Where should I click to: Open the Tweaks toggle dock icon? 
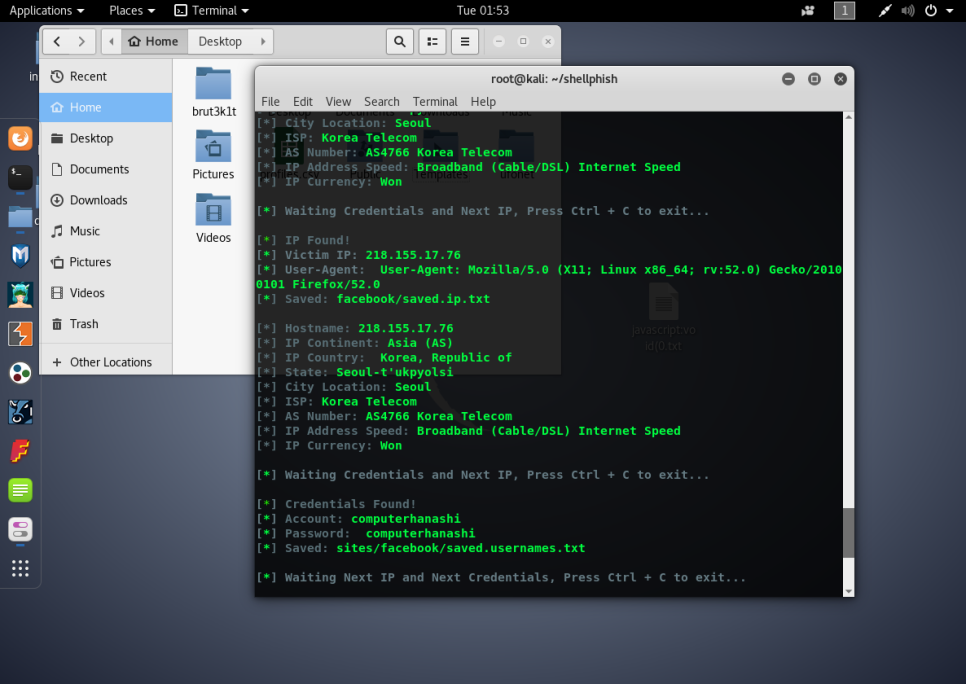20,529
